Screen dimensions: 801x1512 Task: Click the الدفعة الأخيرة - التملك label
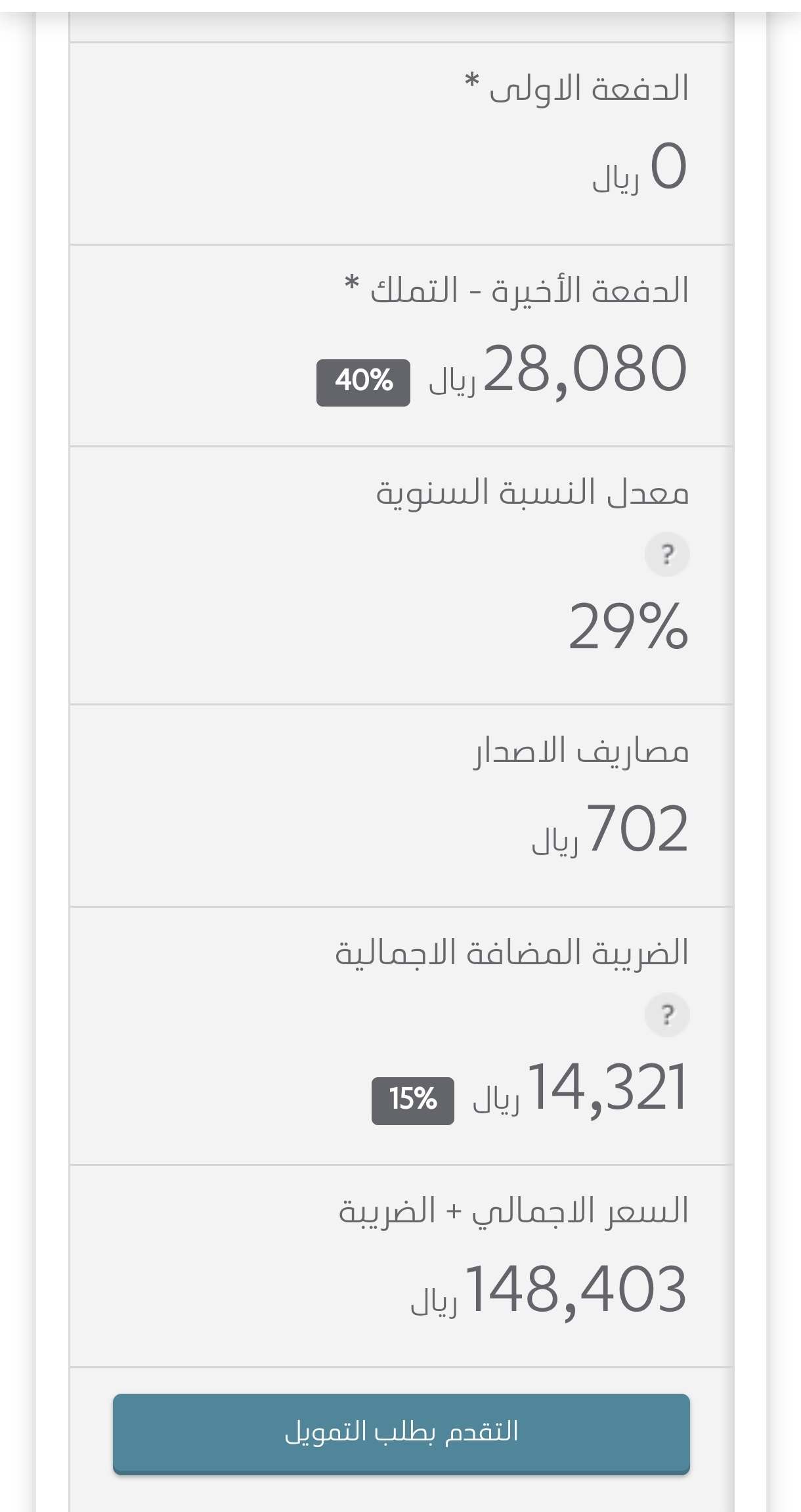coord(529,290)
